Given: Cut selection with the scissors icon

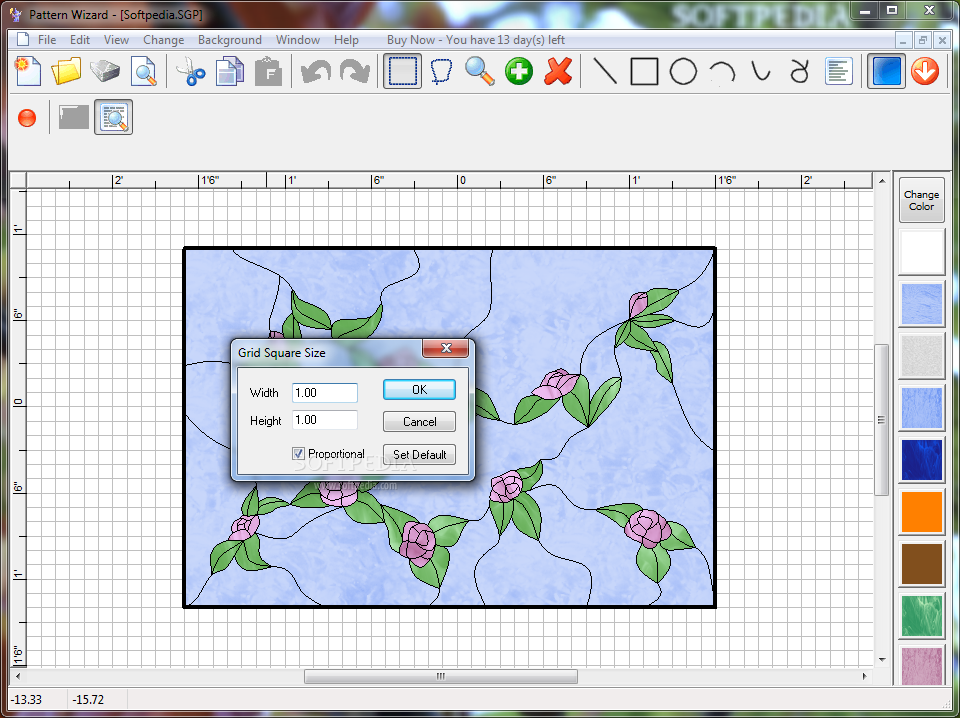Looking at the screenshot, I should coord(191,71).
